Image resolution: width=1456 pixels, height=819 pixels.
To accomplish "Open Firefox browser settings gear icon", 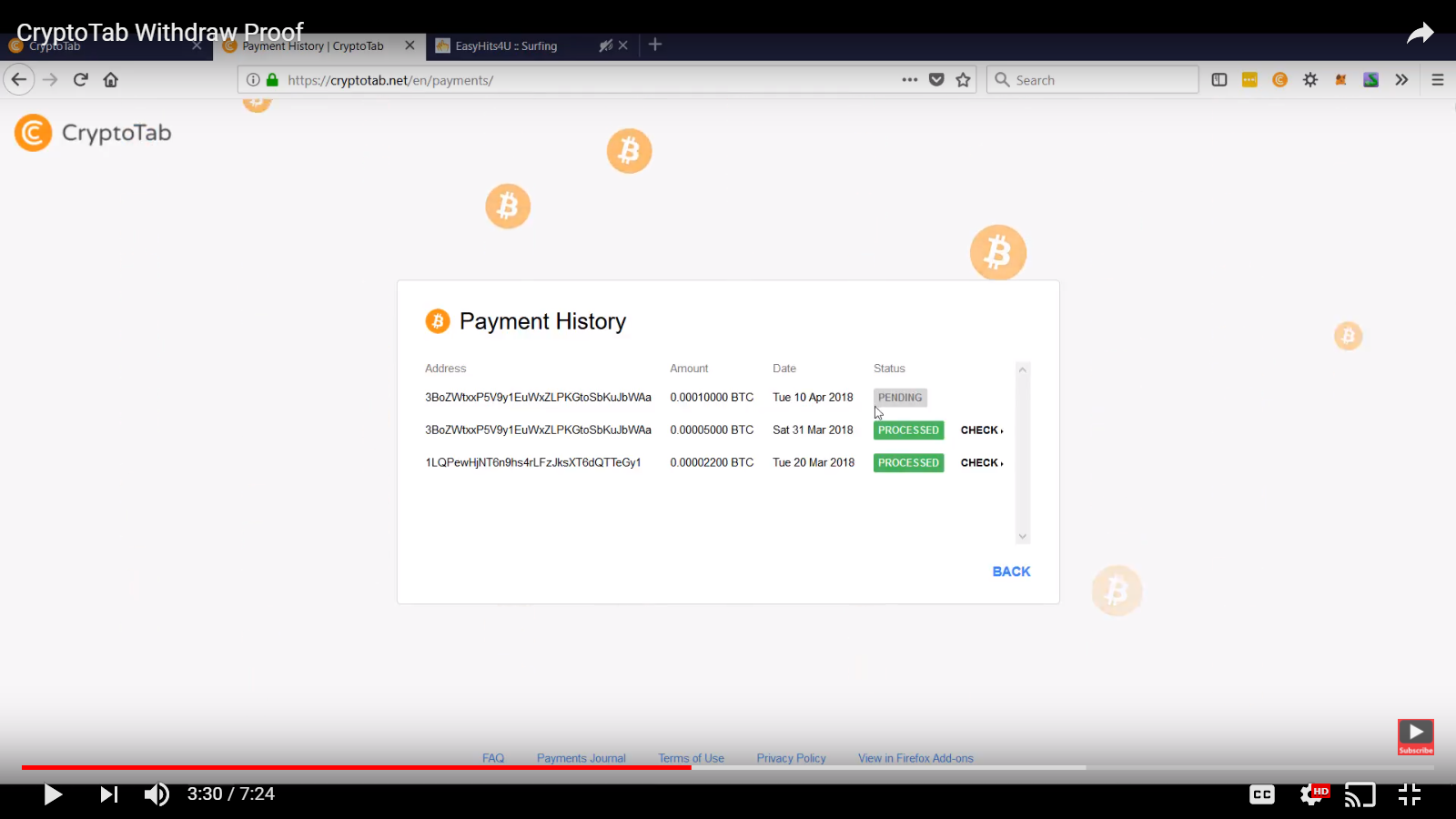I will (x=1310, y=79).
